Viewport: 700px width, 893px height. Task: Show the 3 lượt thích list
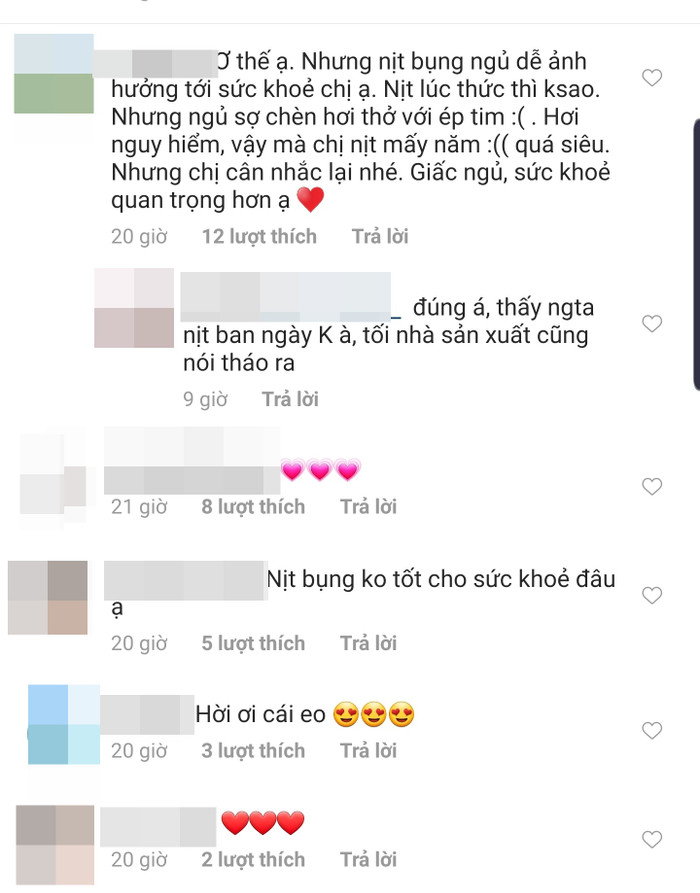(x=253, y=751)
